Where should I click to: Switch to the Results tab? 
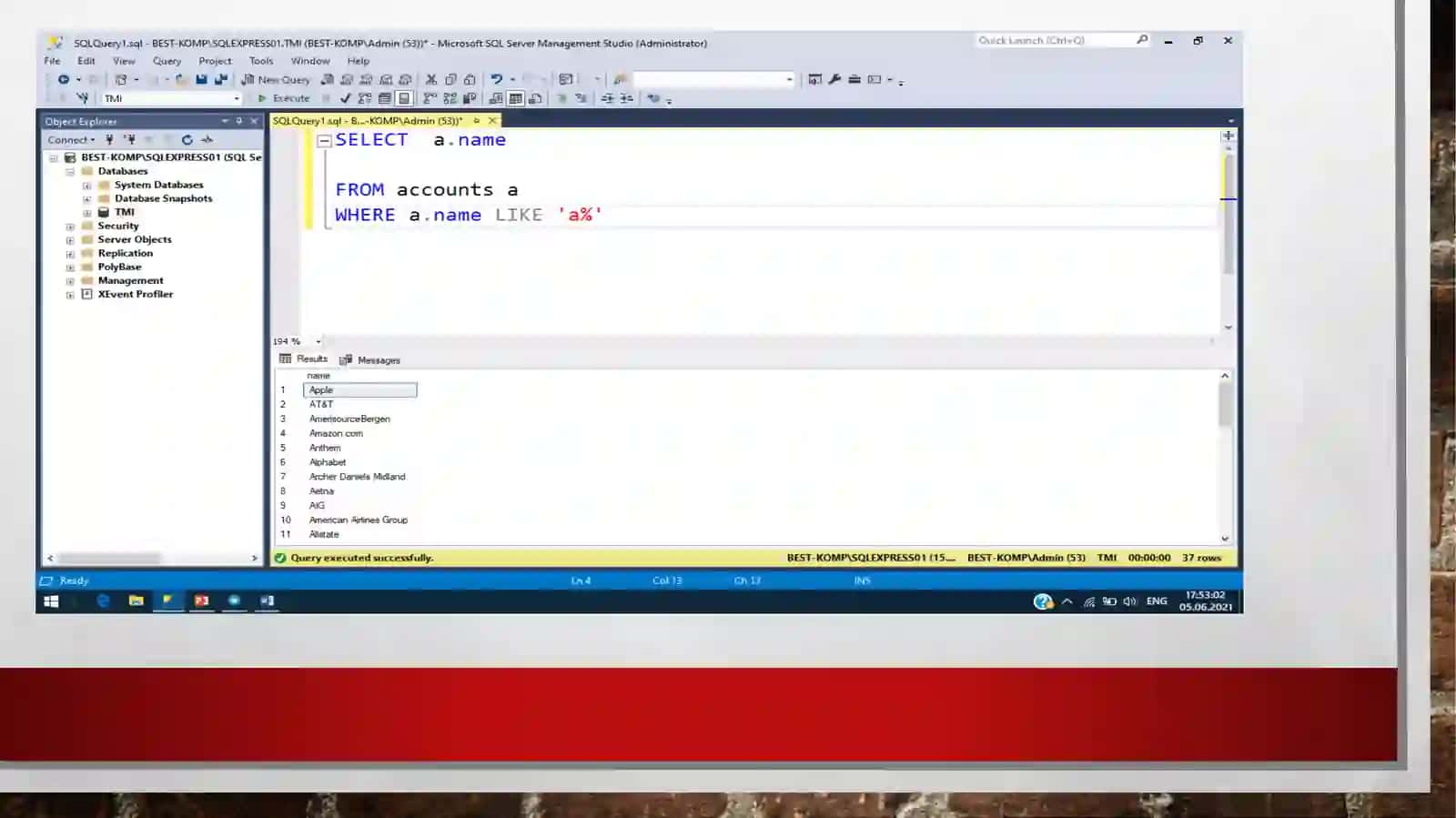[303, 359]
